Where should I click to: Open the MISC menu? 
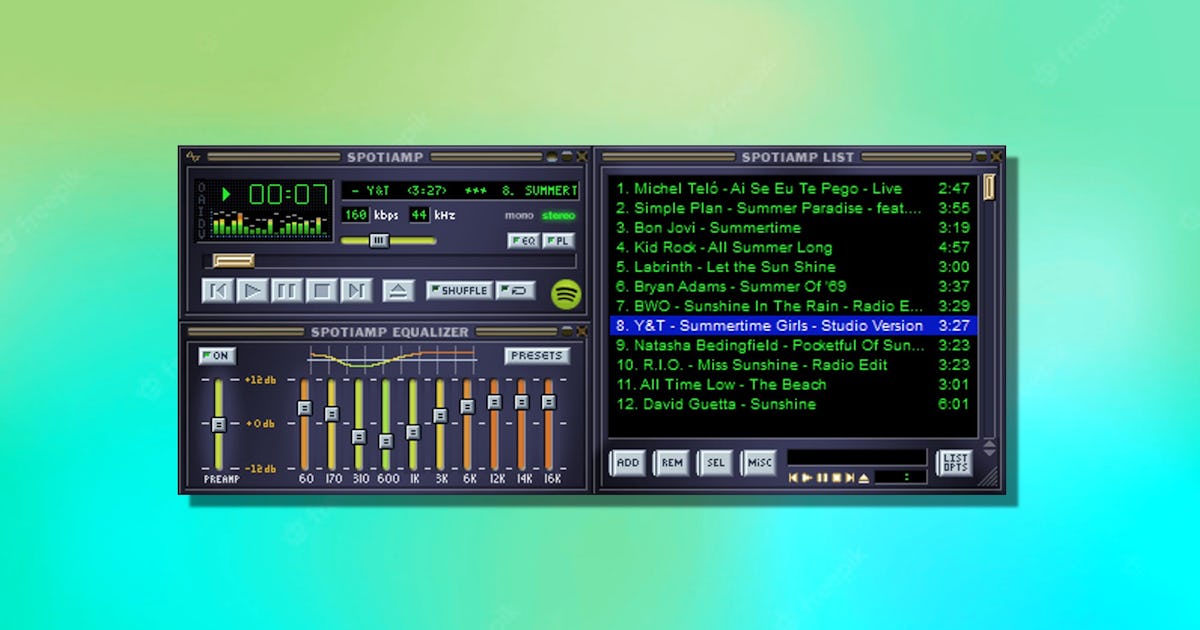758,463
